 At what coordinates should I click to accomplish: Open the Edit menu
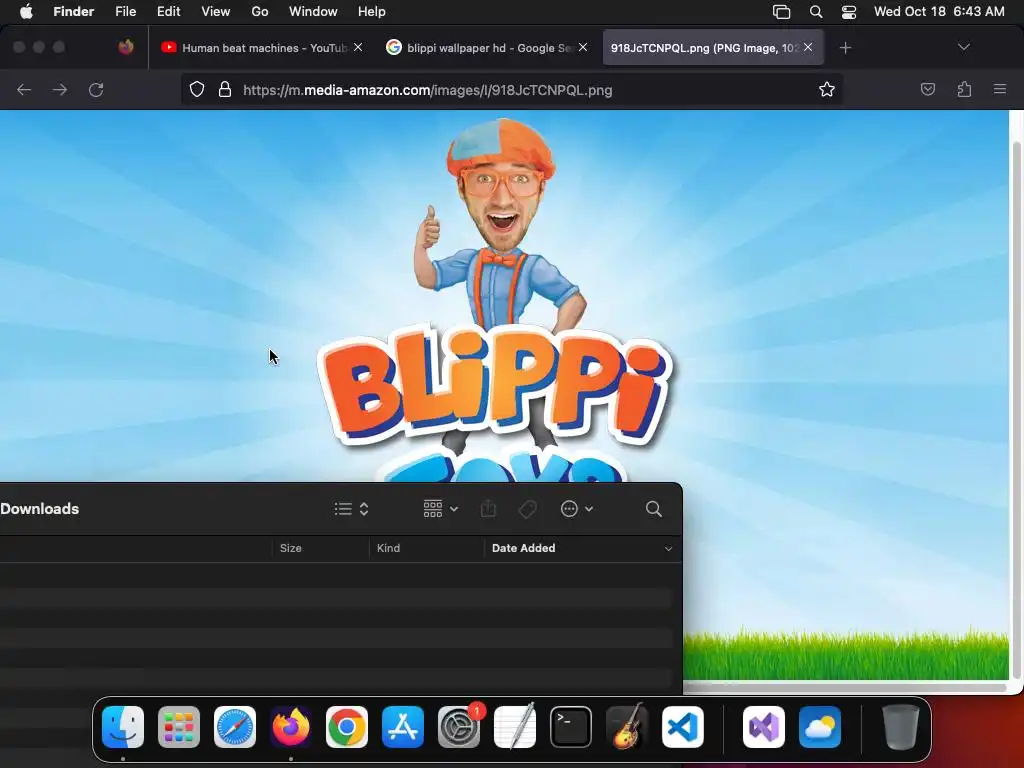pyautogui.click(x=168, y=12)
